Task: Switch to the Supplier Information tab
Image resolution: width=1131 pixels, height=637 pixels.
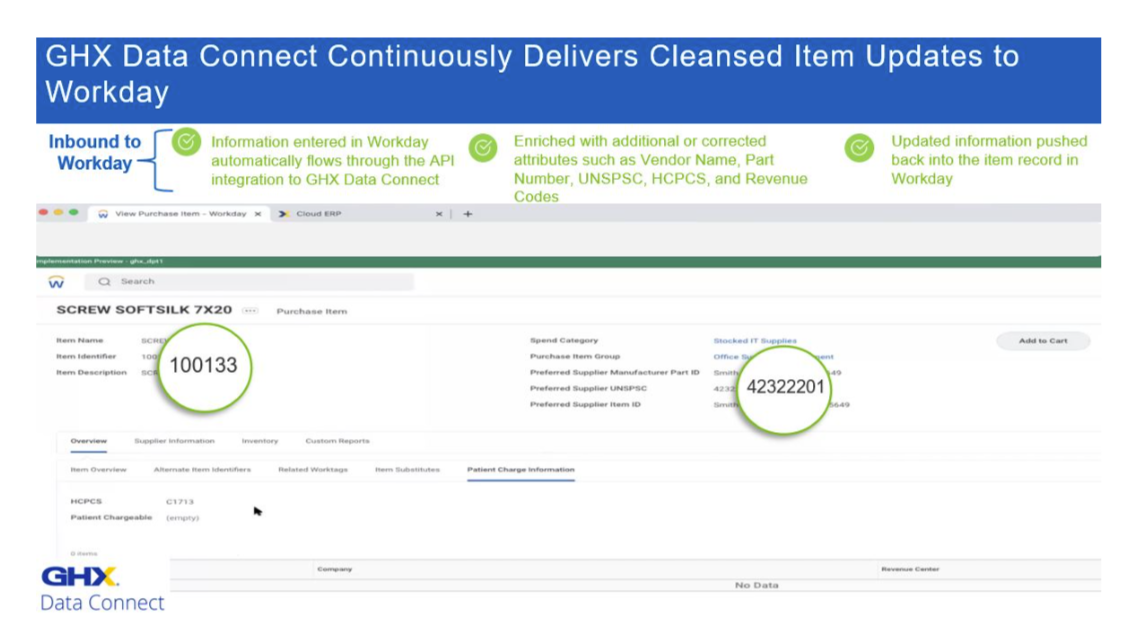Action: tap(176, 439)
